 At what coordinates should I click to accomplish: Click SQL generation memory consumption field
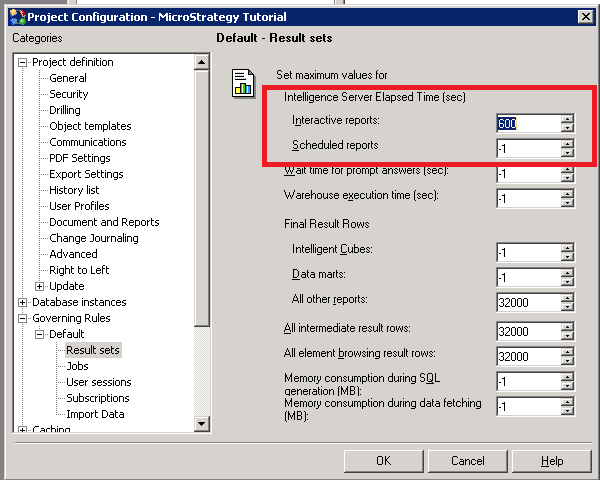[x=528, y=382]
